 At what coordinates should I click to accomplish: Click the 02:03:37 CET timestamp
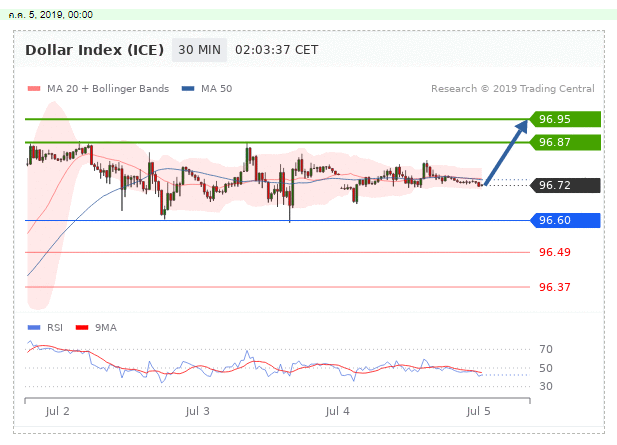(x=277, y=50)
